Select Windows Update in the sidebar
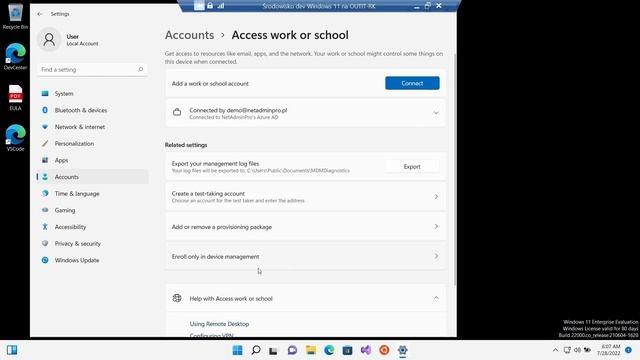 coord(93,260)
